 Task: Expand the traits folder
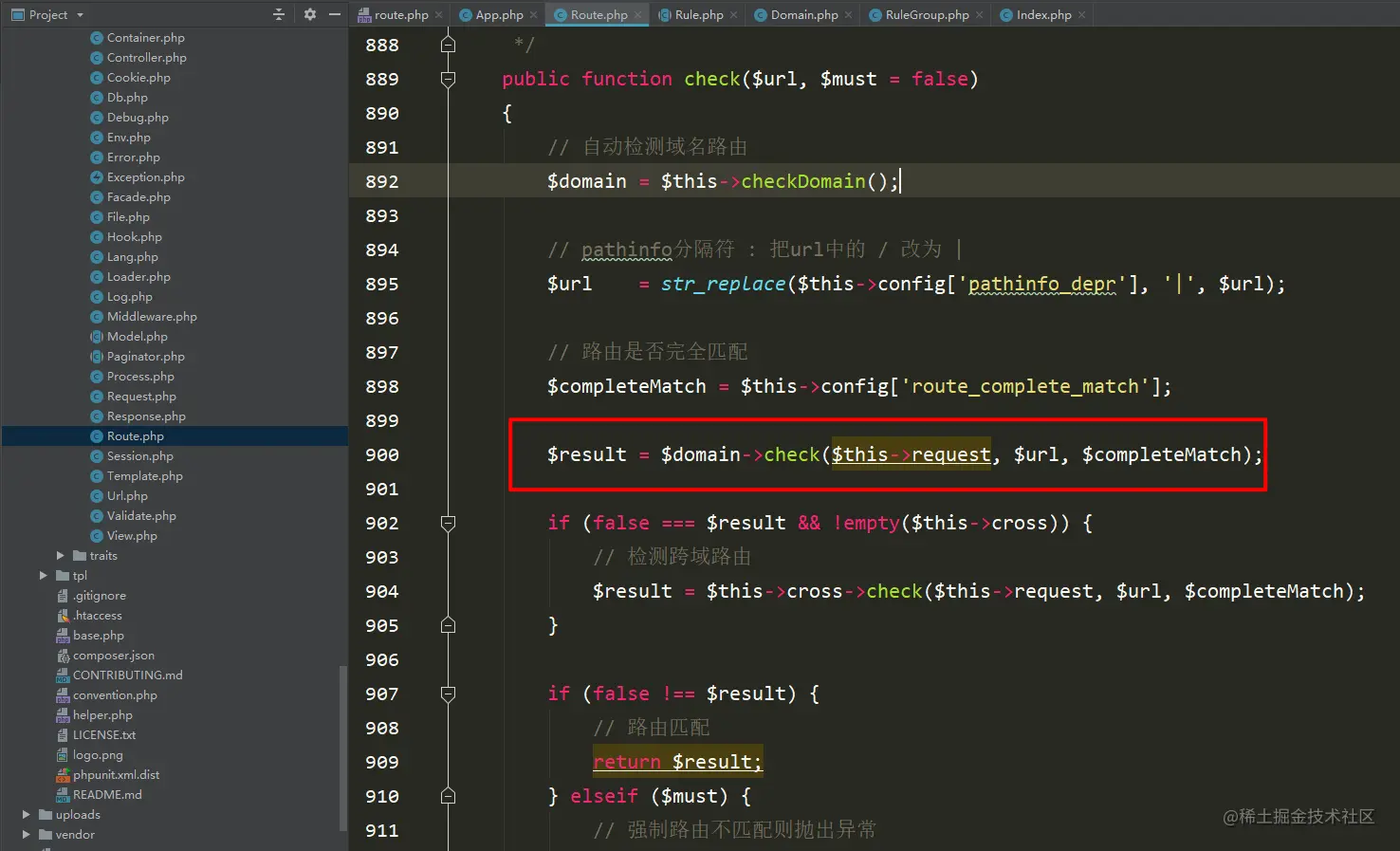pos(60,556)
